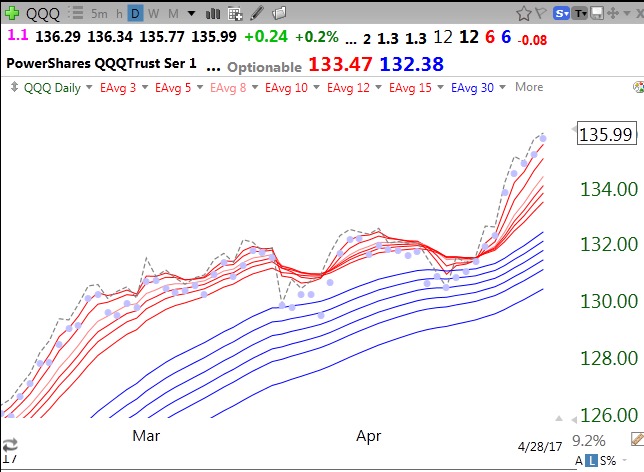Select the S% percent scale option
644x472 pixels.
608,461
